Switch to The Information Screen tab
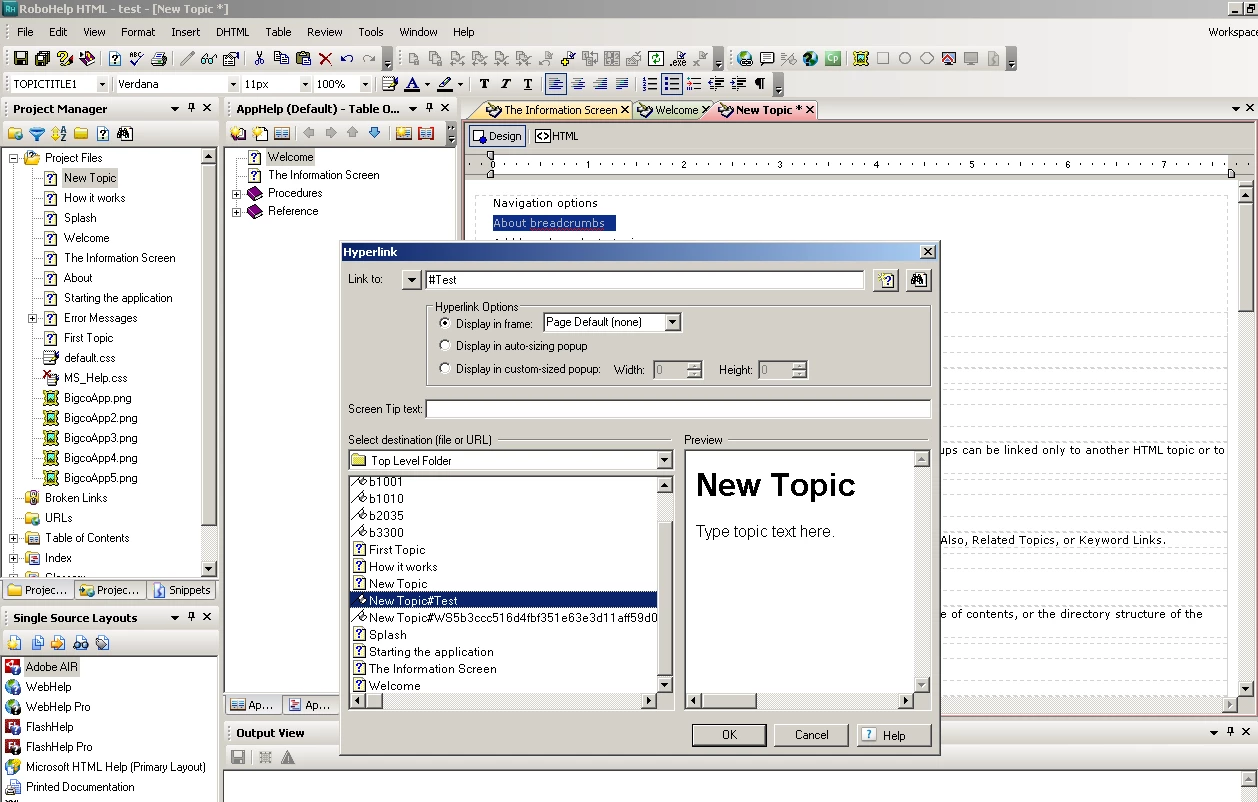1258x802 pixels. (x=557, y=110)
